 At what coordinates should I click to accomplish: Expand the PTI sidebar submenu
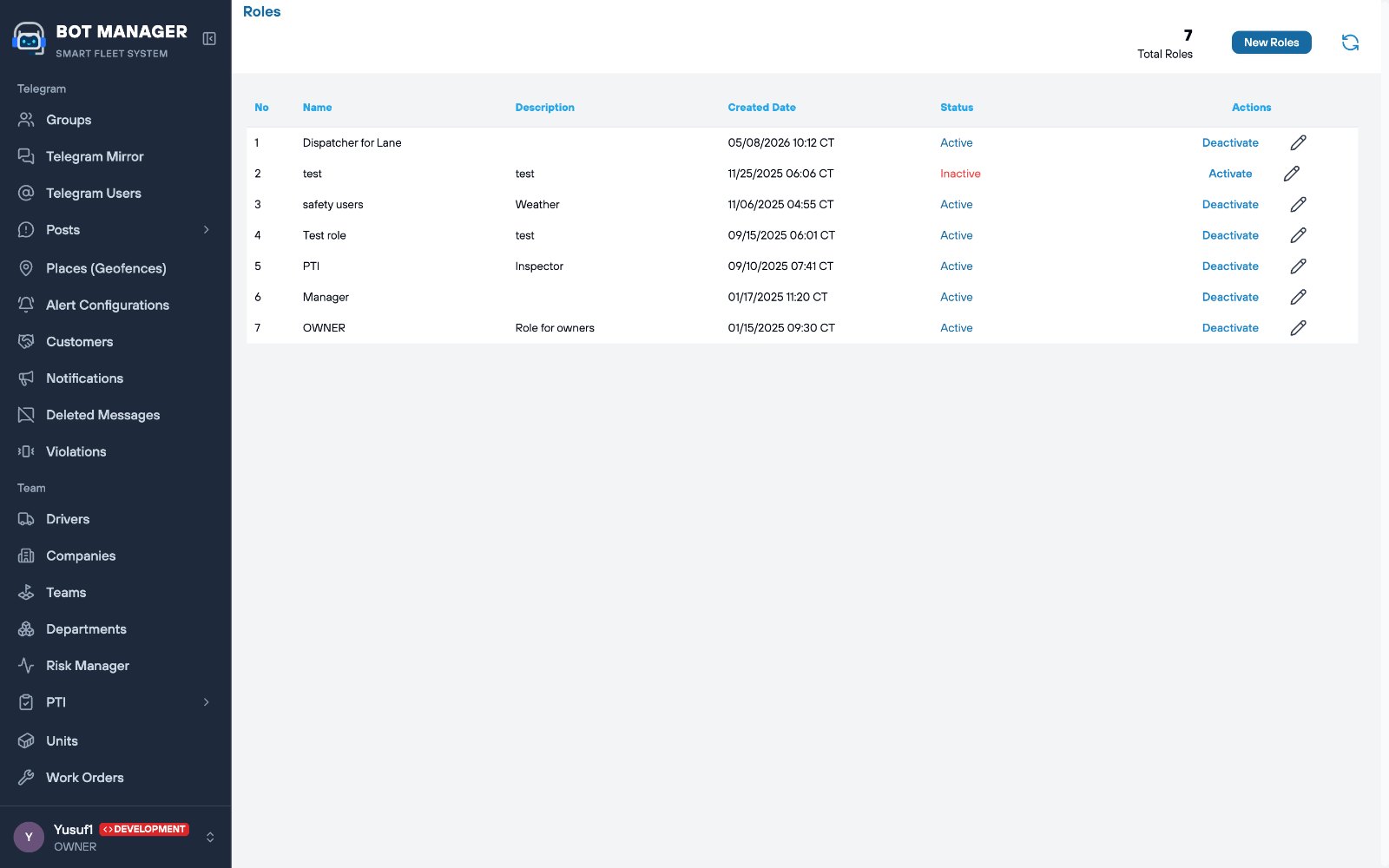pyautogui.click(x=207, y=702)
